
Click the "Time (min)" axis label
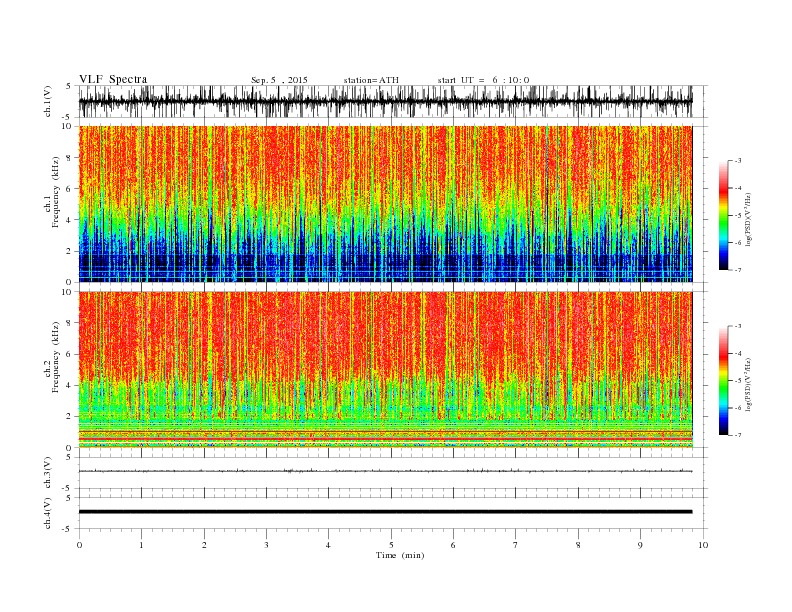(x=400, y=555)
